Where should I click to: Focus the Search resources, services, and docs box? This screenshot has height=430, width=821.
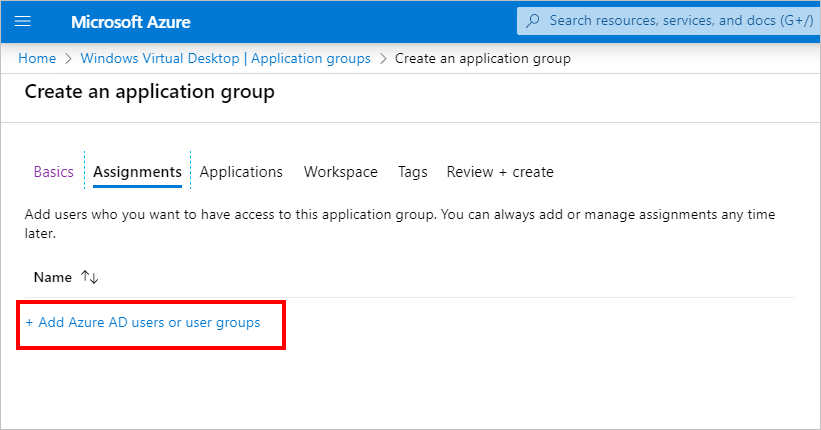(x=669, y=21)
